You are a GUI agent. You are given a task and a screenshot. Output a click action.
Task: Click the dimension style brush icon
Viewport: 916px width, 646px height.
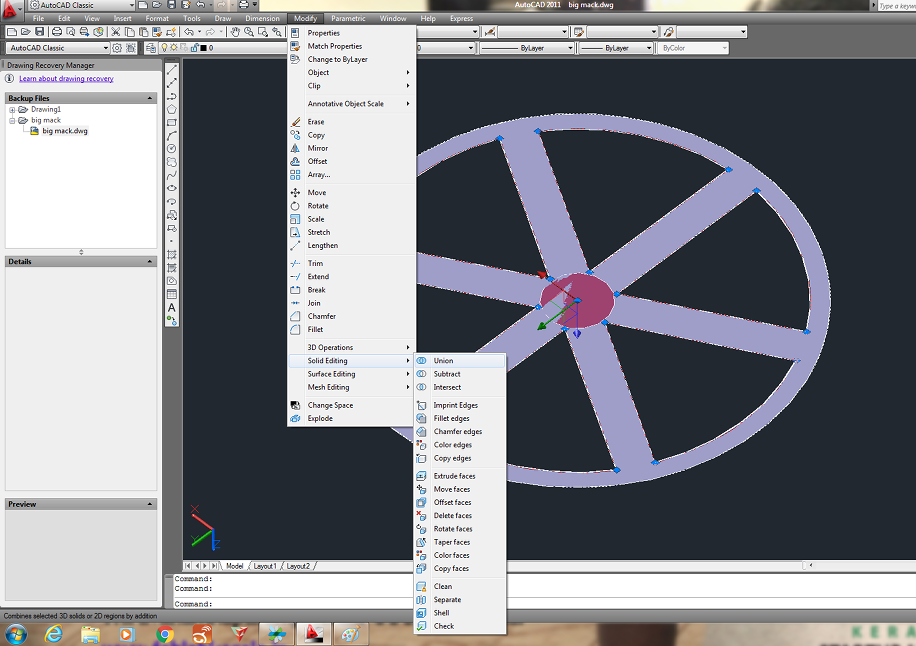coord(490,32)
